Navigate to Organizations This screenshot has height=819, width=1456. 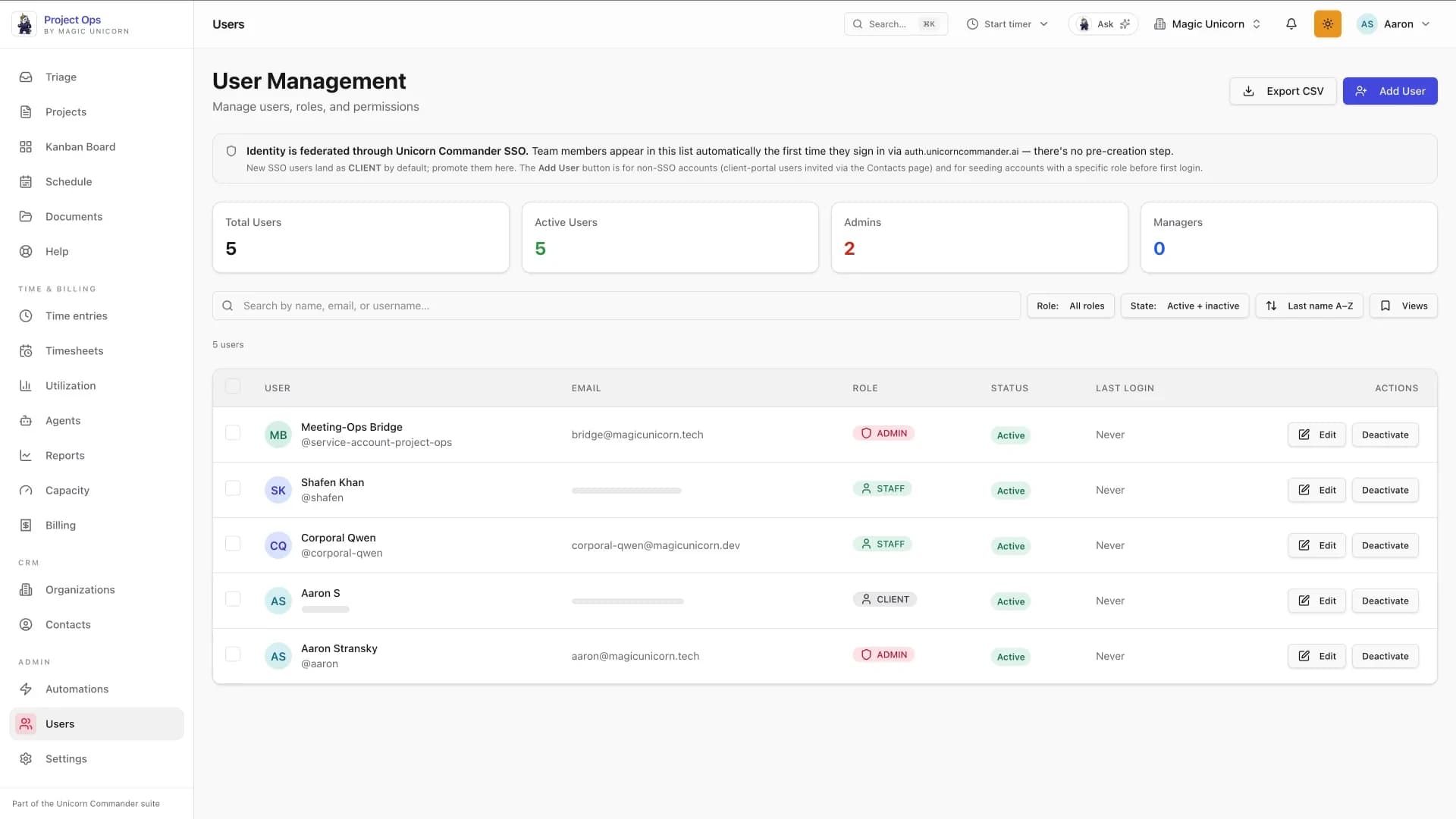(96, 590)
